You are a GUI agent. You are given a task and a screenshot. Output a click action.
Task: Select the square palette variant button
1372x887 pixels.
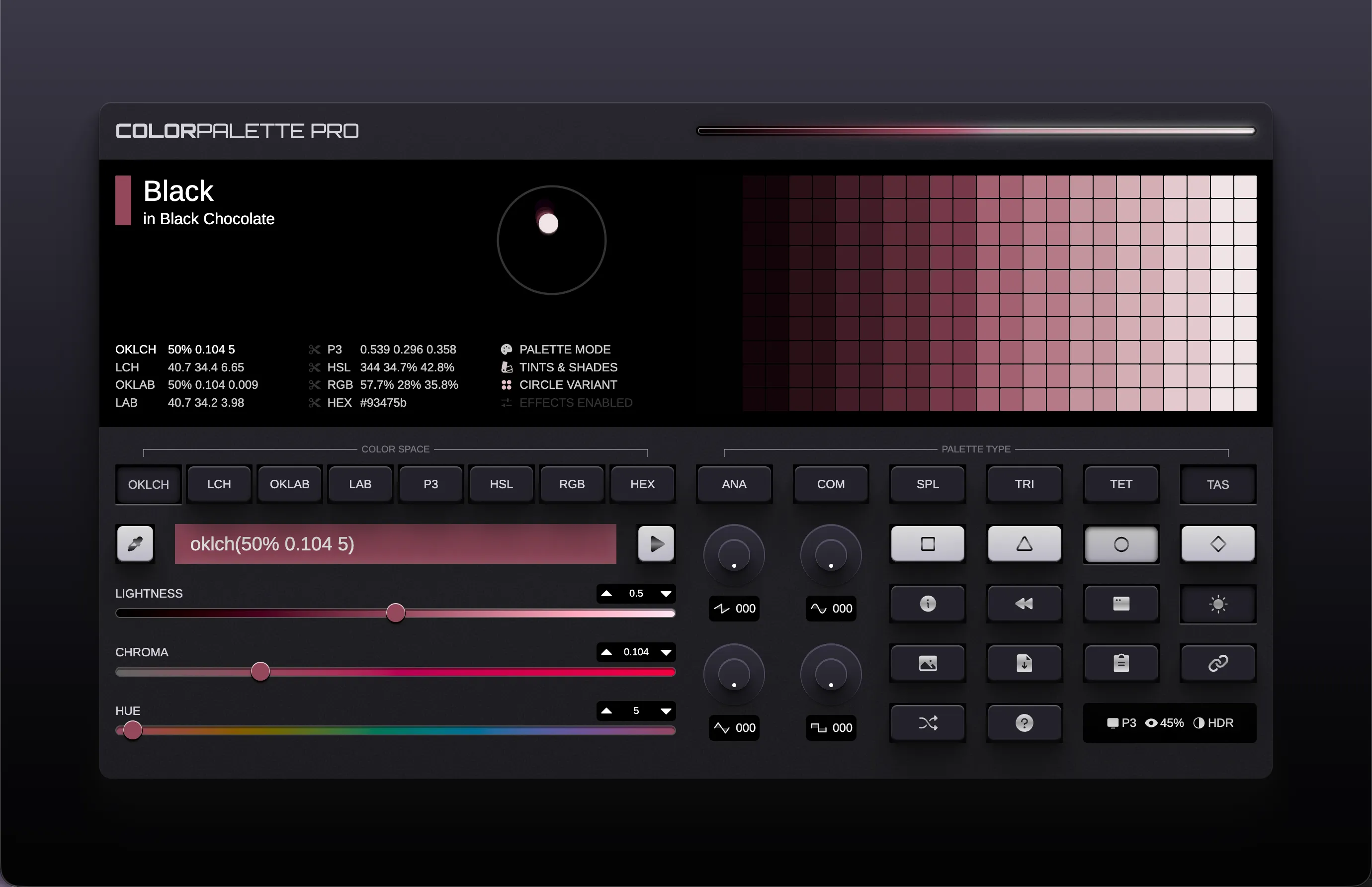pos(927,544)
